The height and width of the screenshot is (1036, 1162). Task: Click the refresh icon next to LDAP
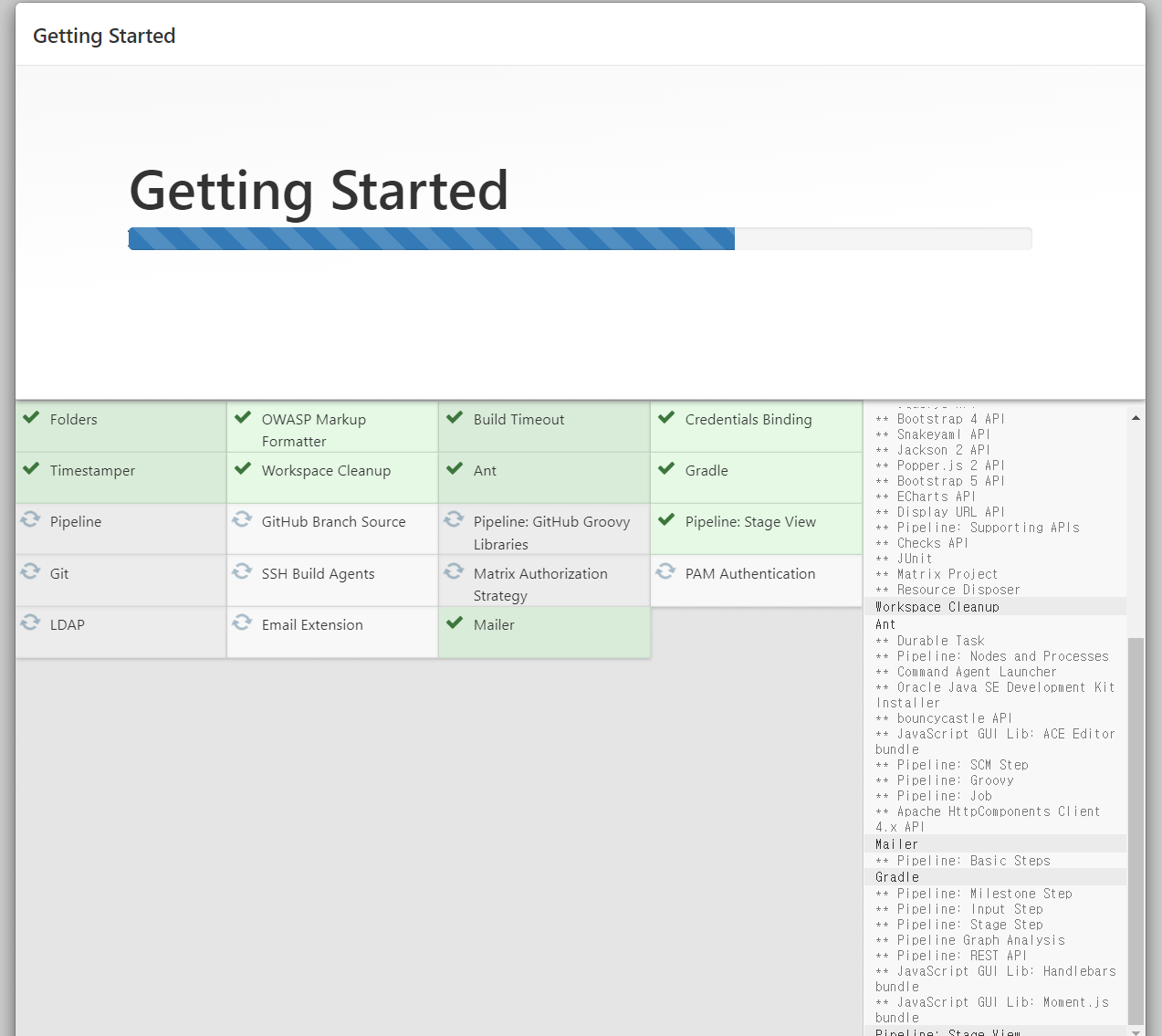pos(30,623)
